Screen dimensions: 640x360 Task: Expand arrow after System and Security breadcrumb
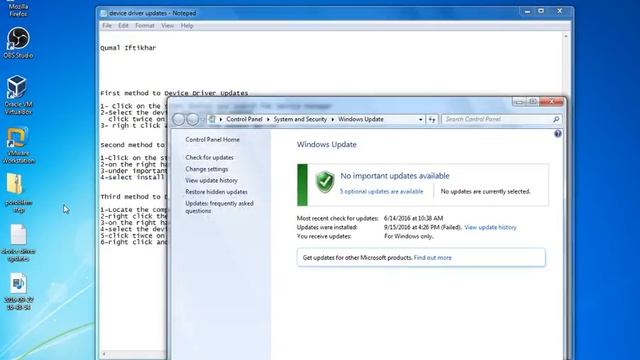333,119
